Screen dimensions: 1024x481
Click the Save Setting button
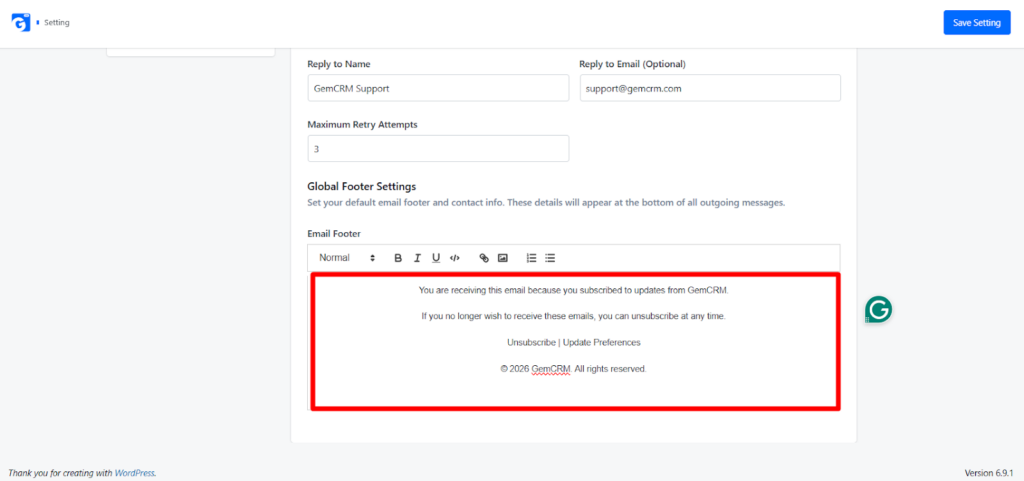coord(977,23)
